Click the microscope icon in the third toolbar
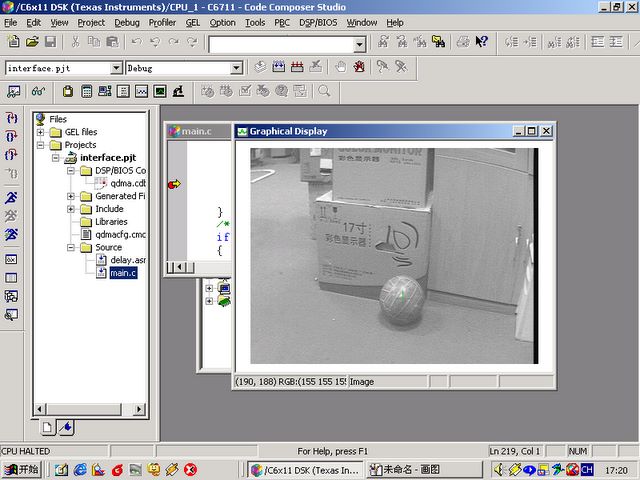This screenshot has height=480, width=640. 178,91
